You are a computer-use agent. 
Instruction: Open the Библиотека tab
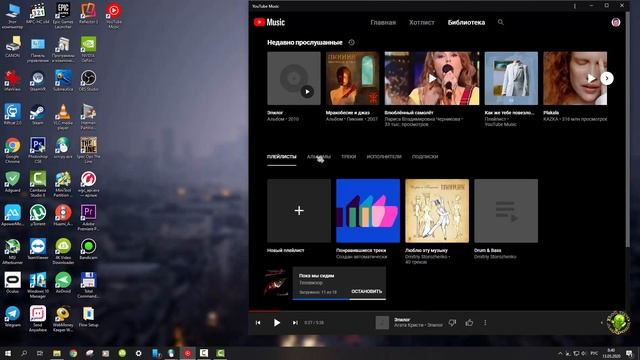[466, 22]
